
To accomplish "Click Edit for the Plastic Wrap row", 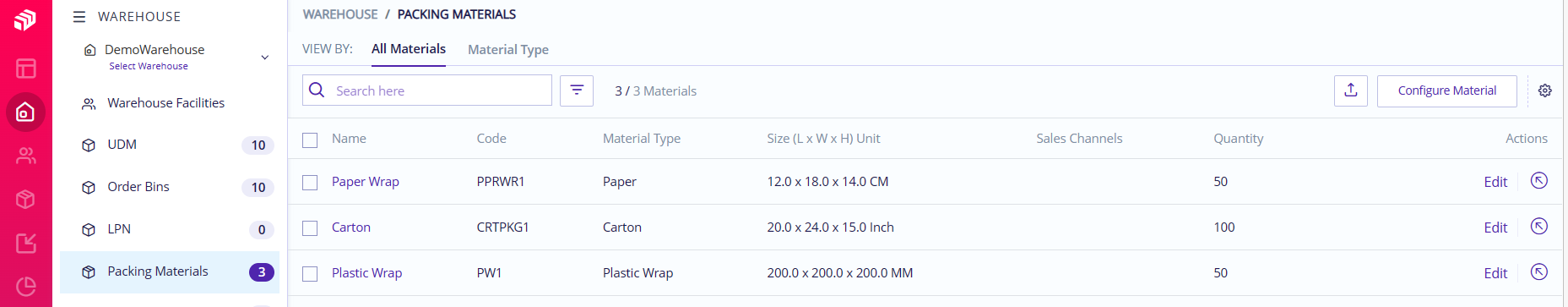I will point(1495,273).
